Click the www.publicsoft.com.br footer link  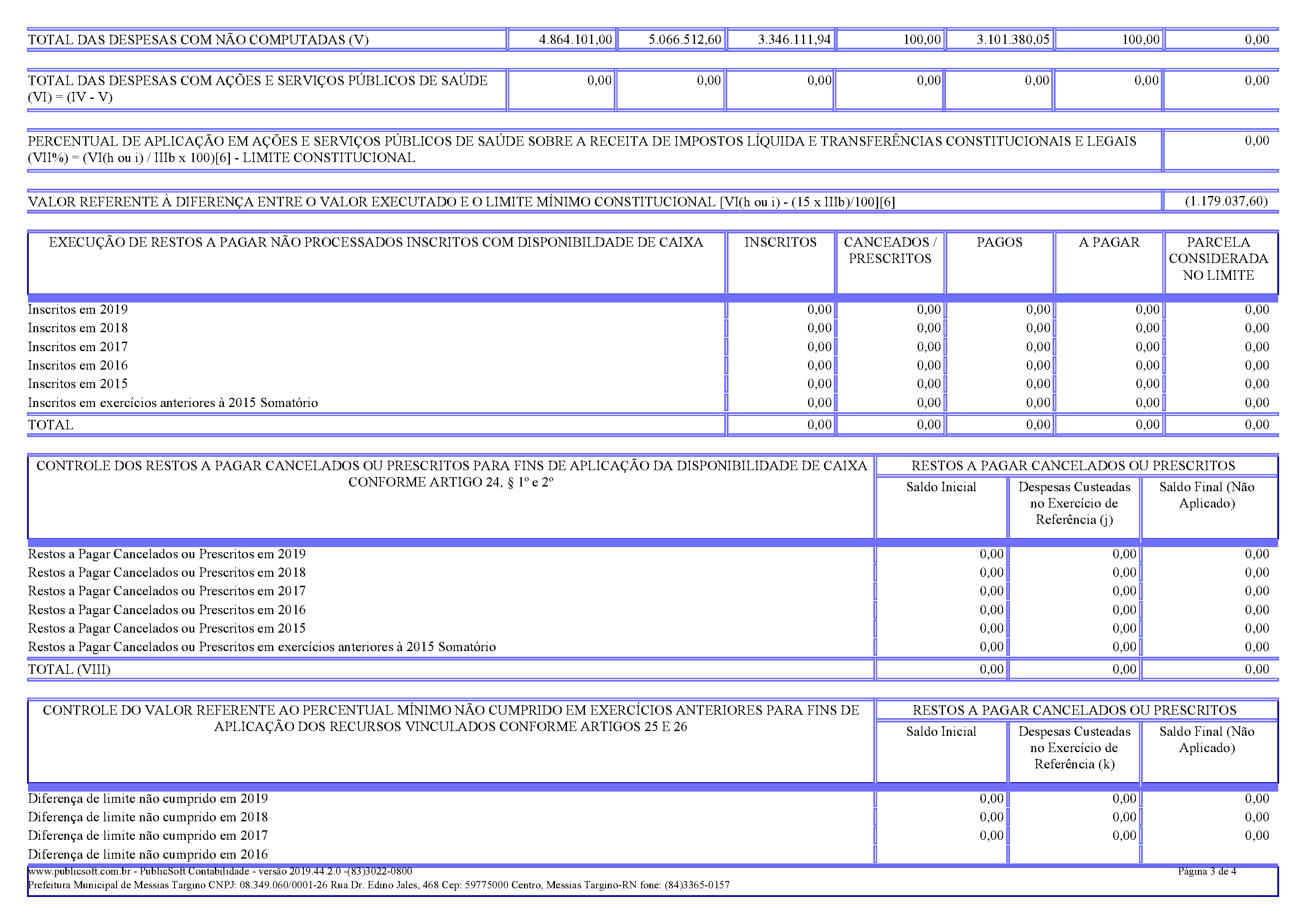click(79, 871)
